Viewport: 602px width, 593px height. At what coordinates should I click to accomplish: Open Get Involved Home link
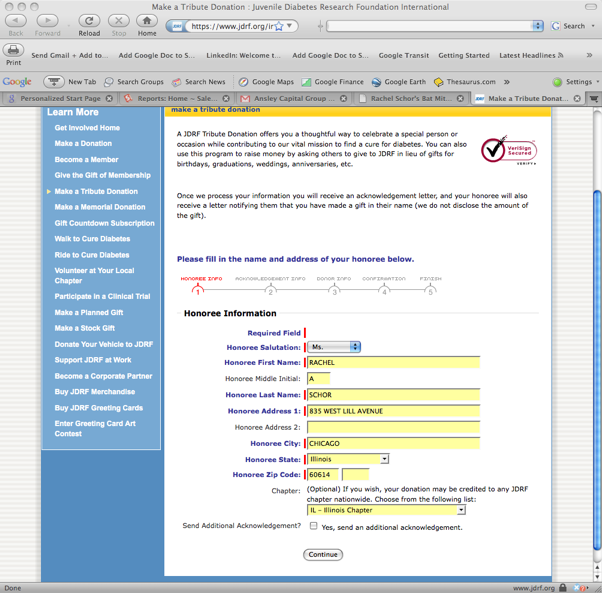(x=87, y=128)
